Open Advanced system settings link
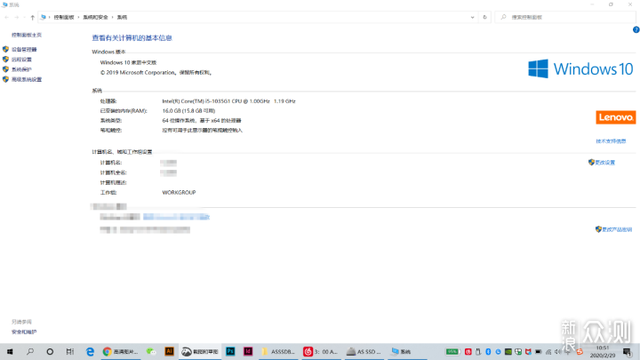The height and width of the screenshot is (360, 640). [27, 80]
